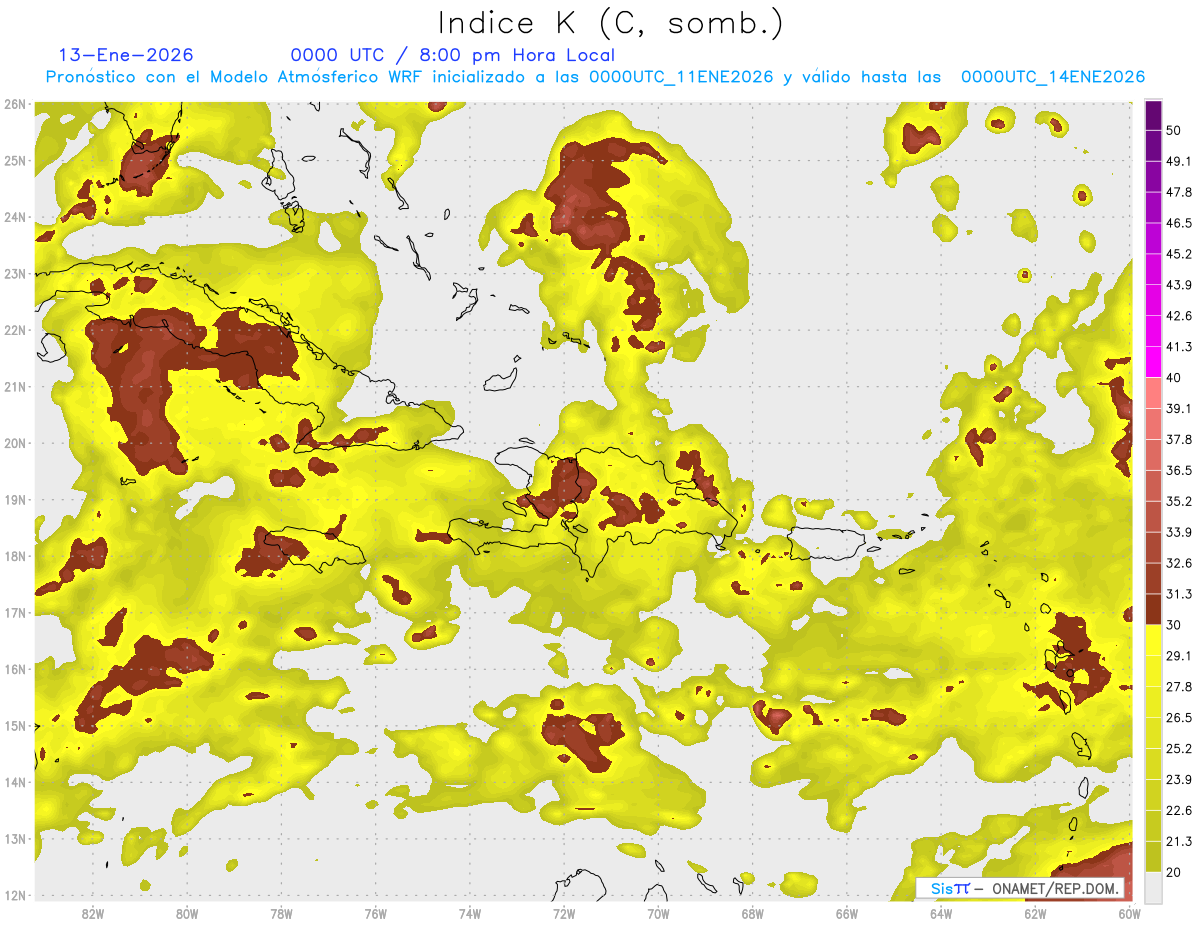This screenshot has height=927, width=1200.
Task: Click the '26N' latitude label
Action: tap(15, 104)
